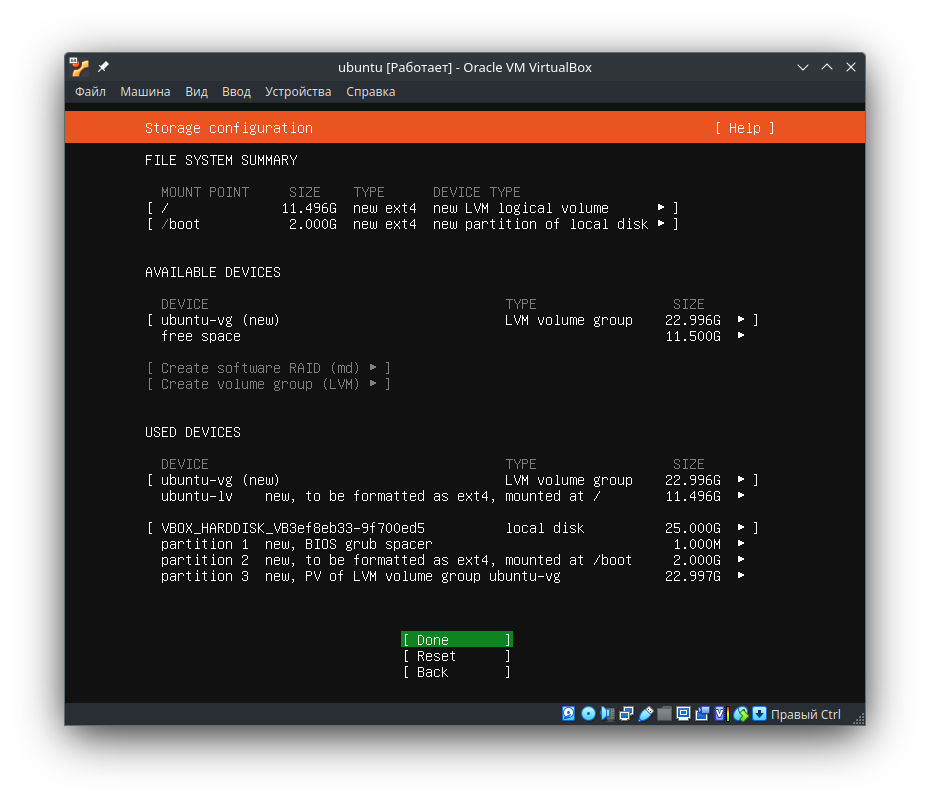Open the USB devices status icon
The height and width of the screenshot is (802, 930).
[x=644, y=713]
